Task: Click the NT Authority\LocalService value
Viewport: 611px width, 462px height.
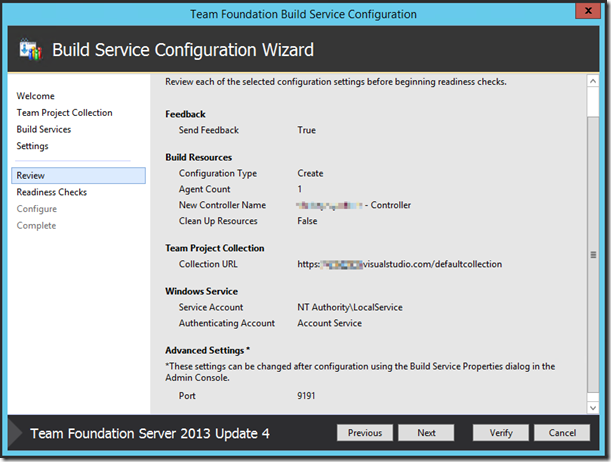Action: point(350,307)
